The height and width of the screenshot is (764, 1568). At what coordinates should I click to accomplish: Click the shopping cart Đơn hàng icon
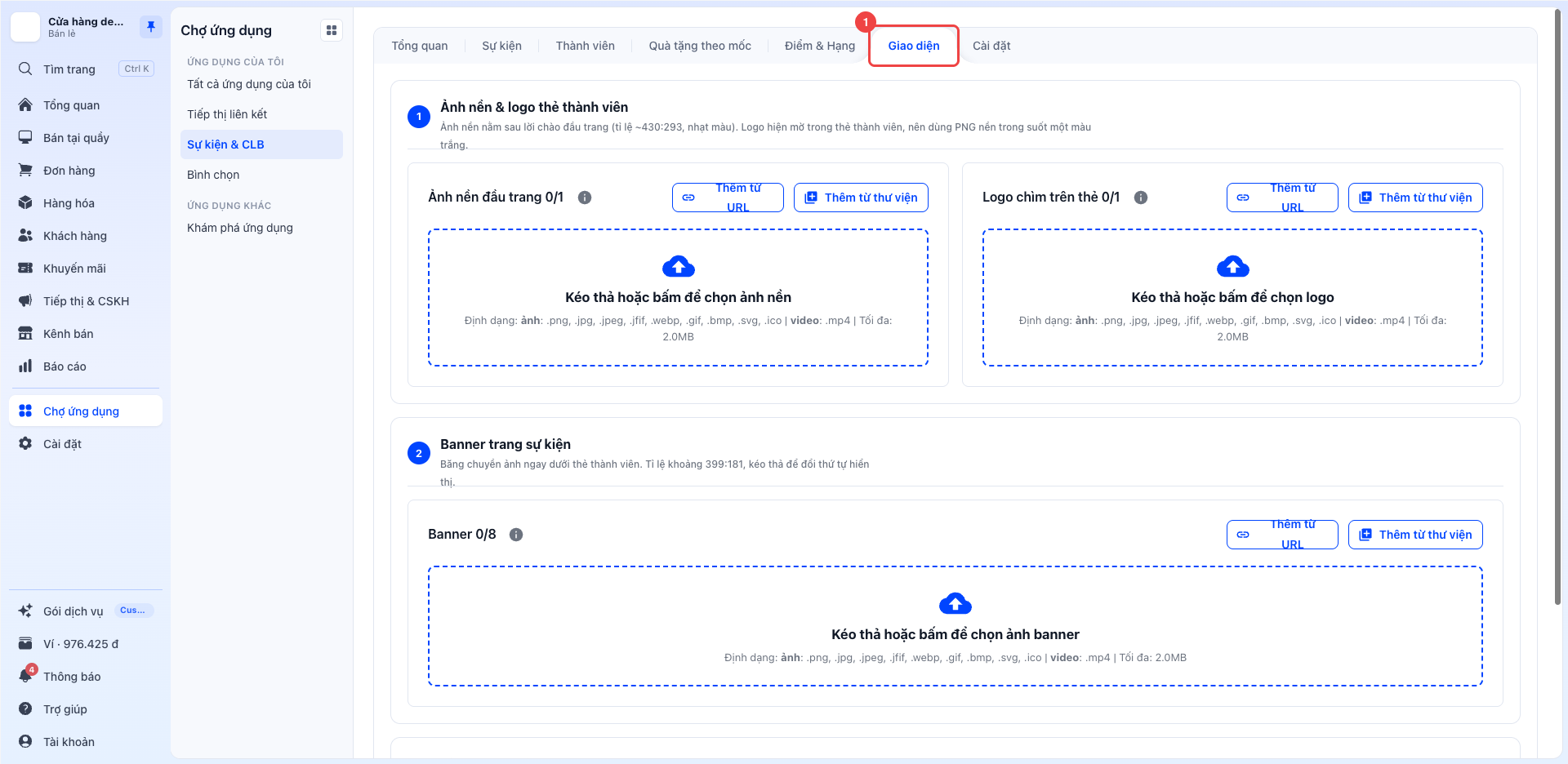pyautogui.click(x=26, y=171)
